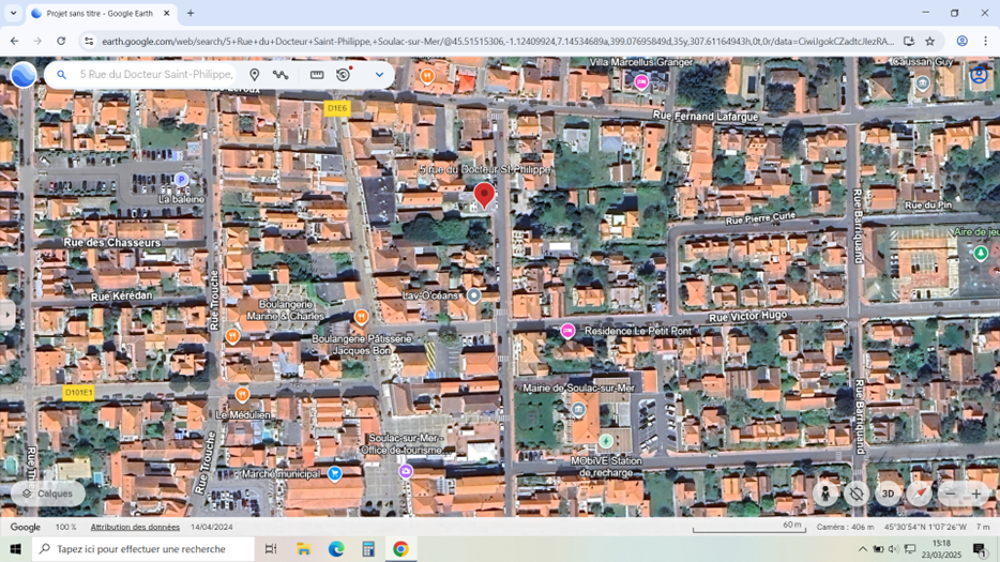The width and height of the screenshot is (1000, 562).
Task: Click the Aire de jeux park marker
Action: pos(980,253)
